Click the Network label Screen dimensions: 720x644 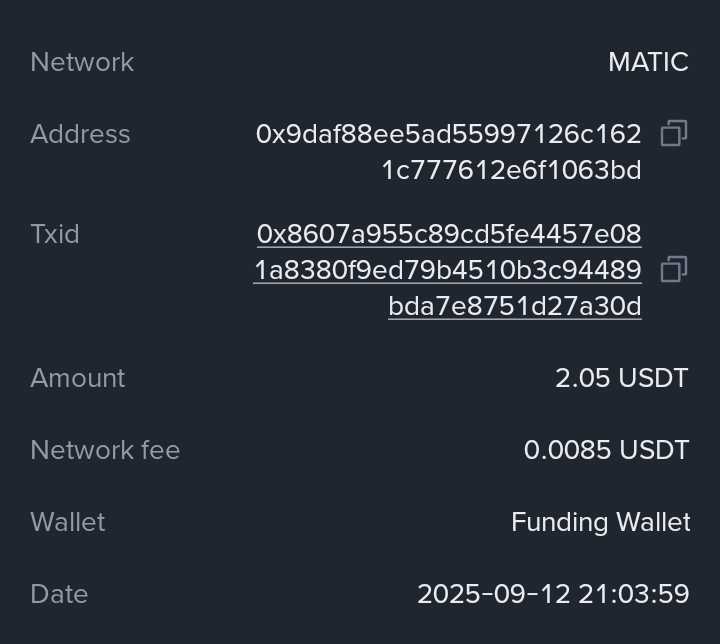82,62
